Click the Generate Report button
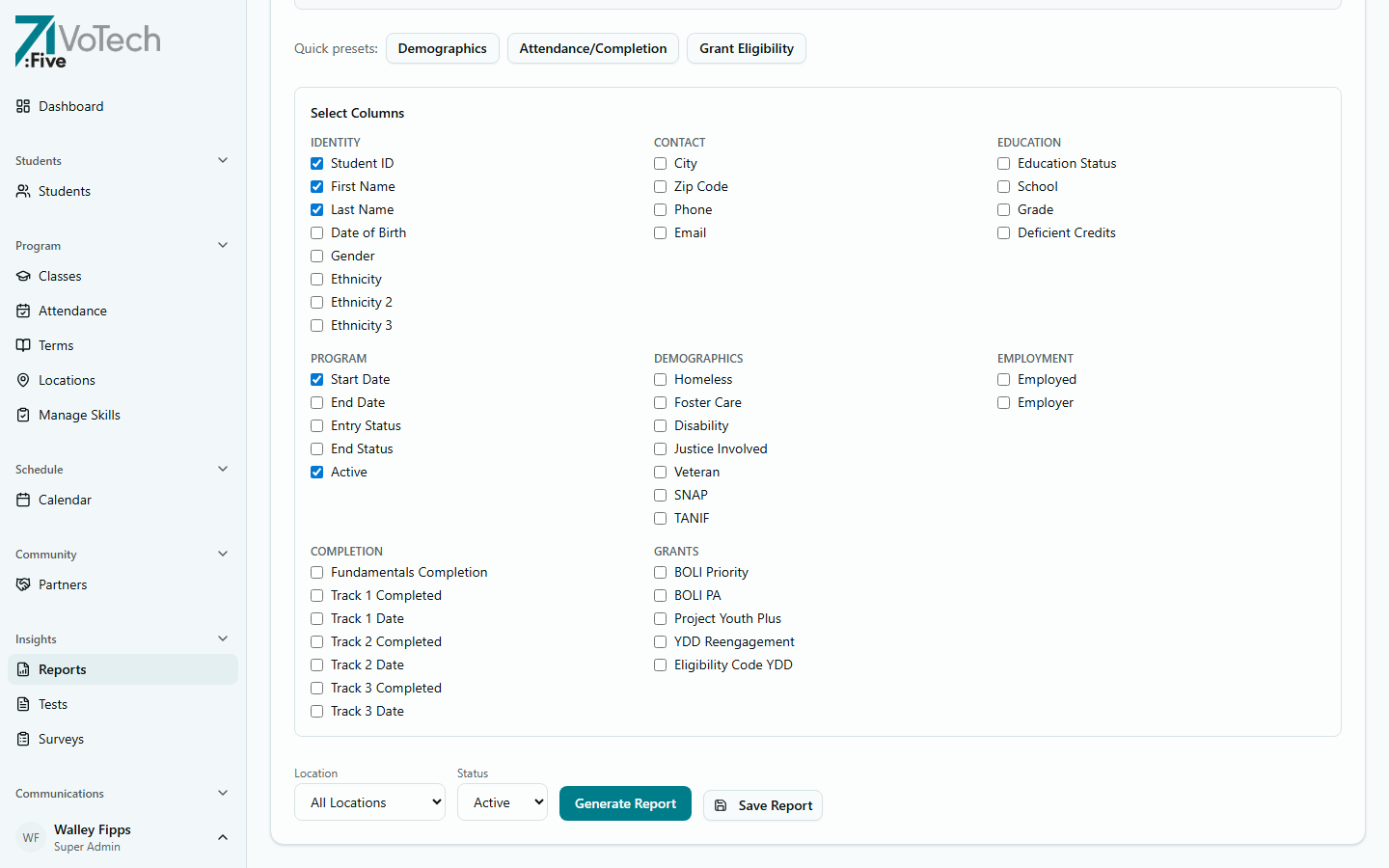 click(625, 802)
